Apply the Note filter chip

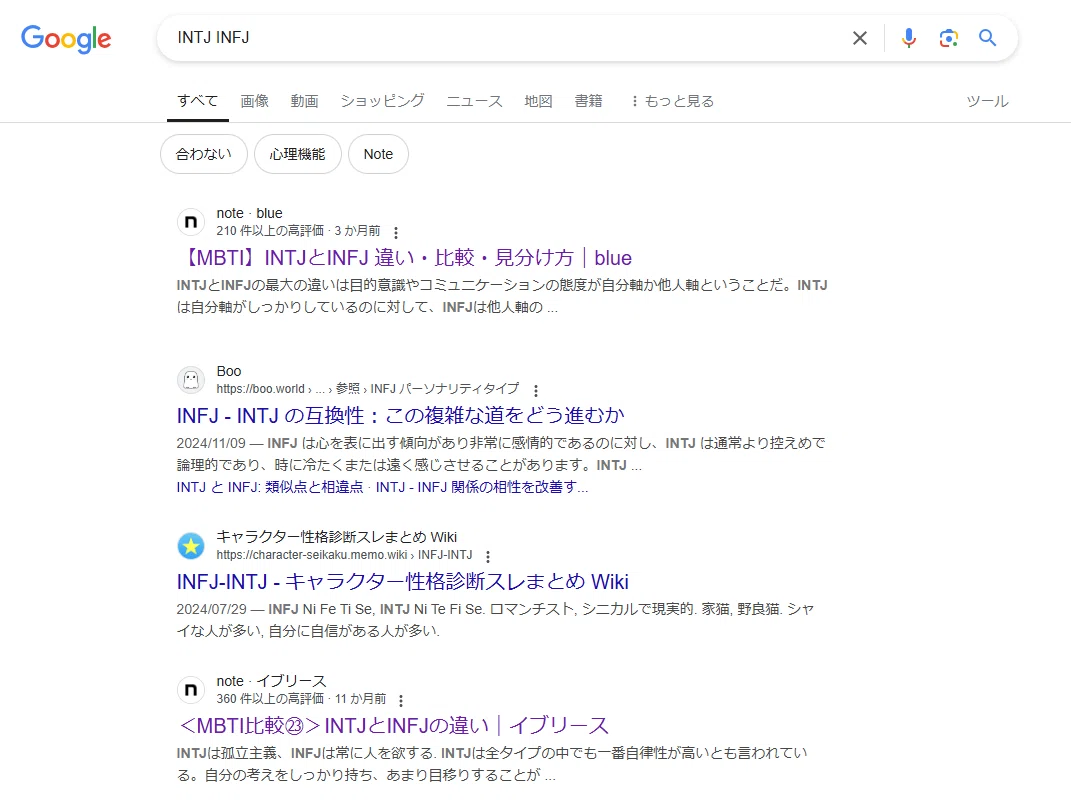pos(378,154)
